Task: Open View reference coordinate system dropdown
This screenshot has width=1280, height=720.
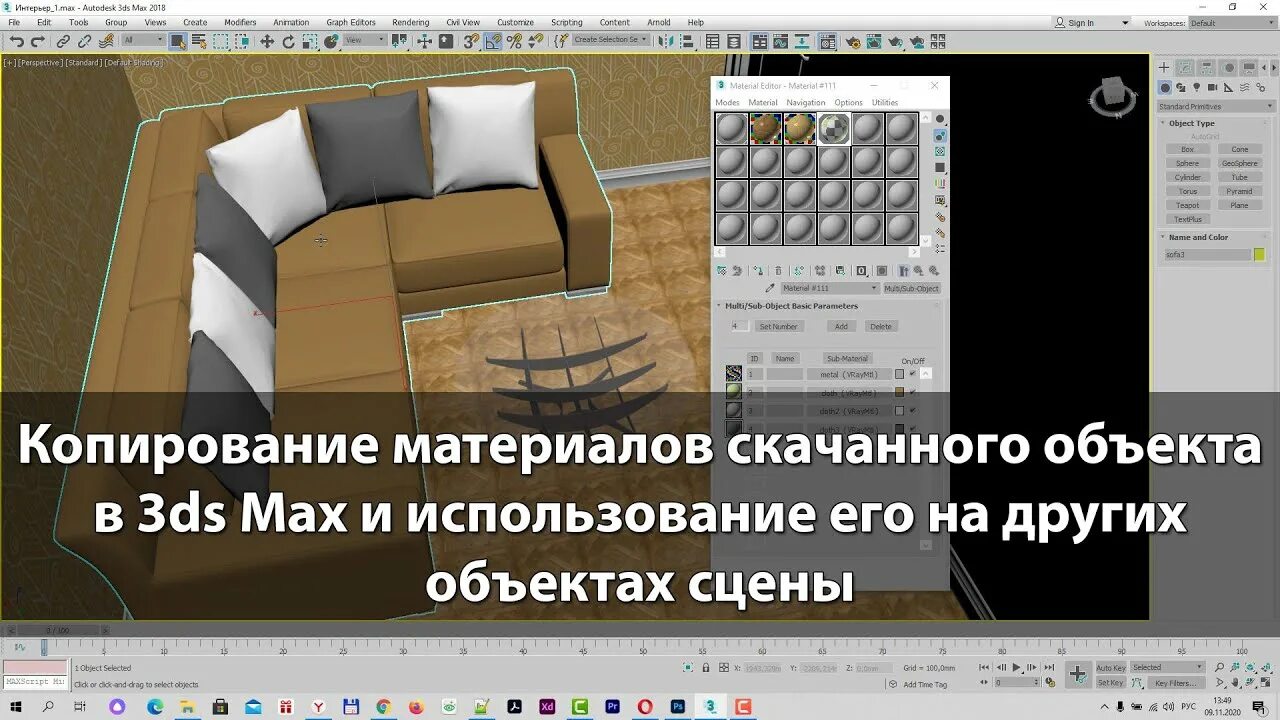Action: 365,40
